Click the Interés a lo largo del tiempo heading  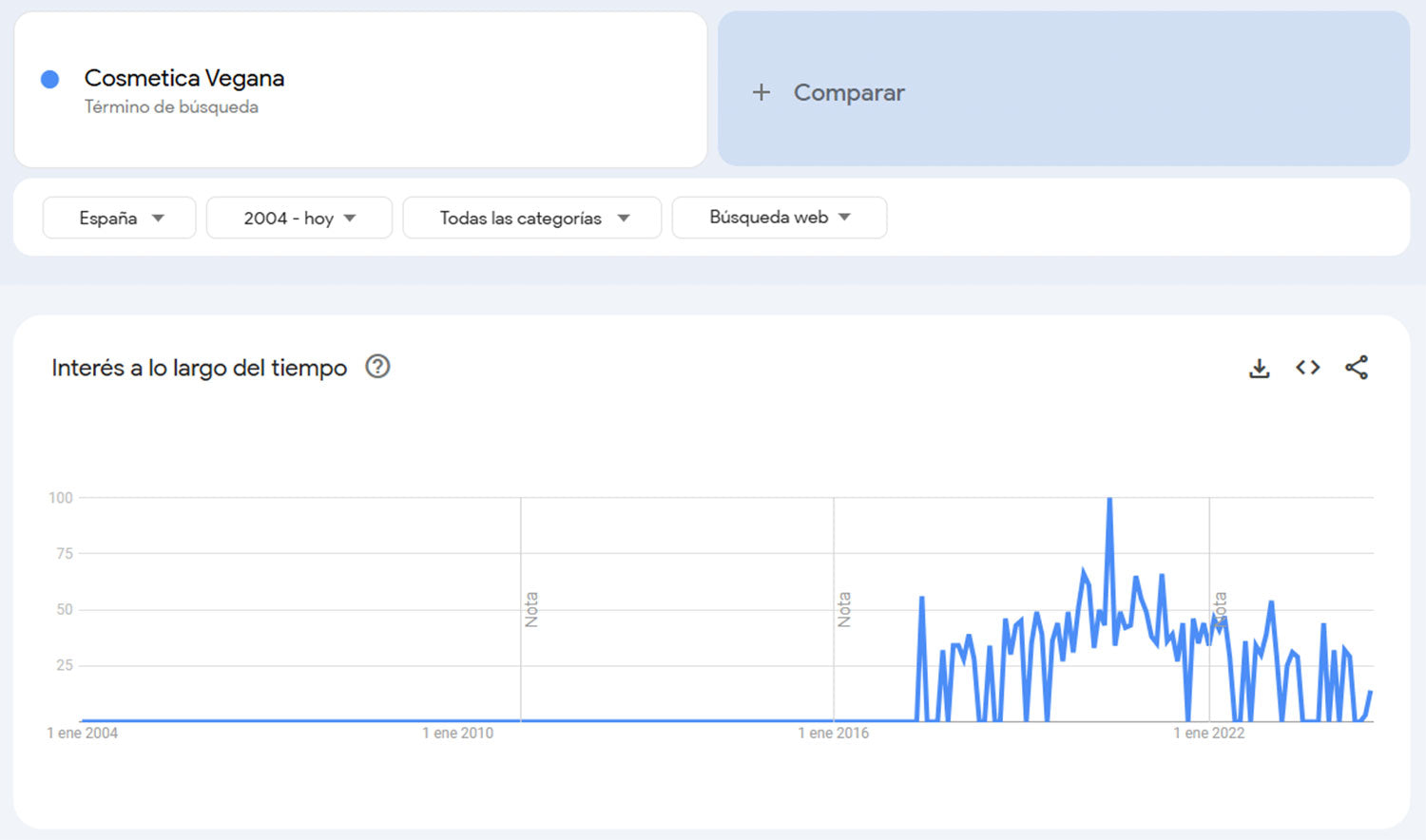[200, 368]
